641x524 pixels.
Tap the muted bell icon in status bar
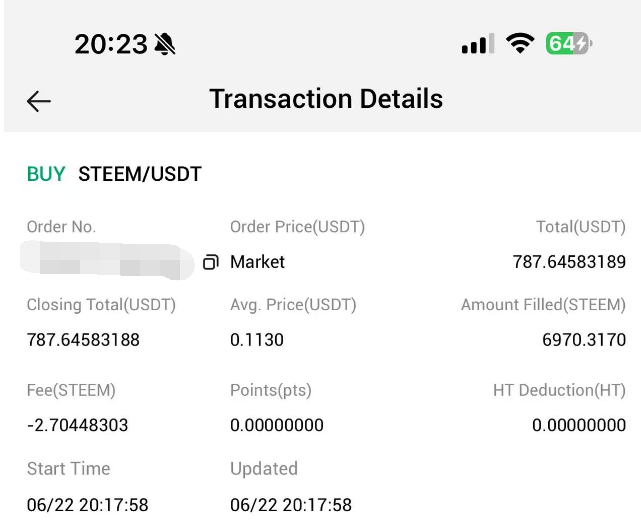[164, 44]
